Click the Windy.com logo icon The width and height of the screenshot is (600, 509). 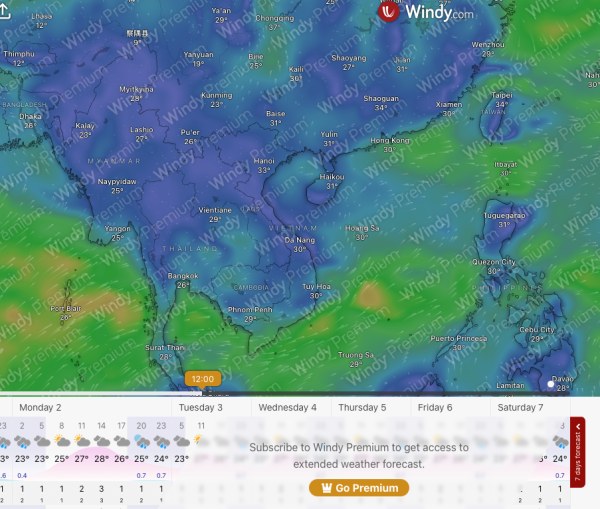[x=389, y=12]
